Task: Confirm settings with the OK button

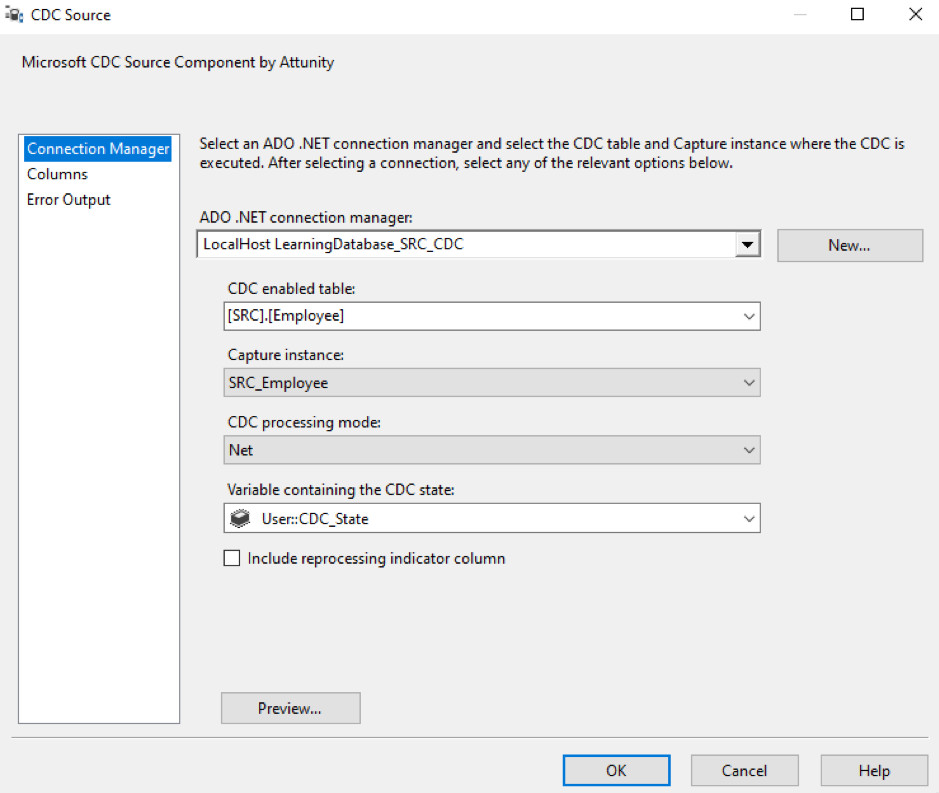Action: [x=616, y=770]
